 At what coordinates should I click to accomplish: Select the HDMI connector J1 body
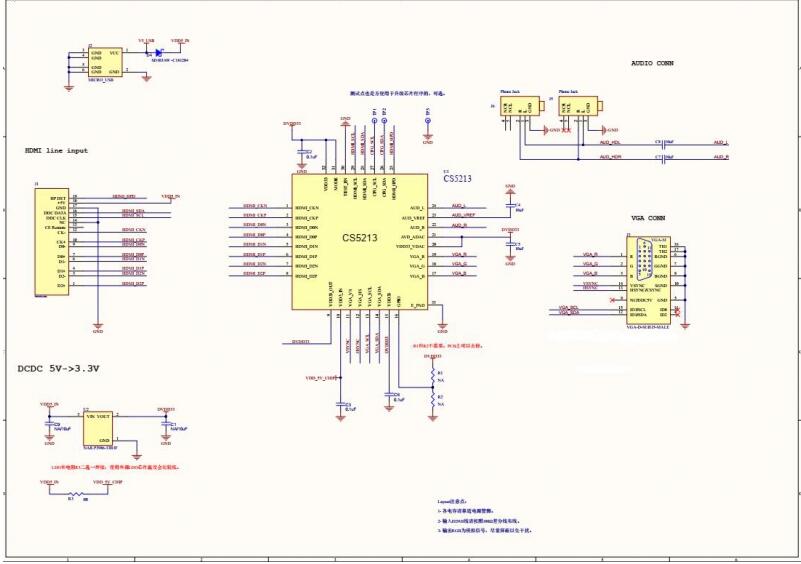click(52, 242)
